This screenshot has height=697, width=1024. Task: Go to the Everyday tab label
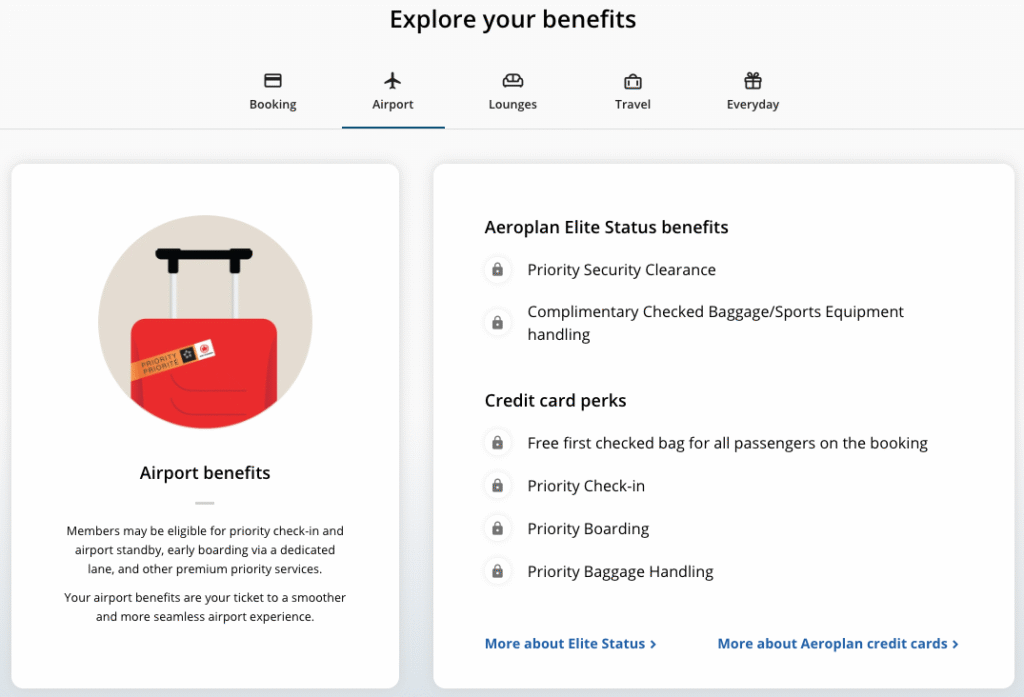[x=753, y=104]
